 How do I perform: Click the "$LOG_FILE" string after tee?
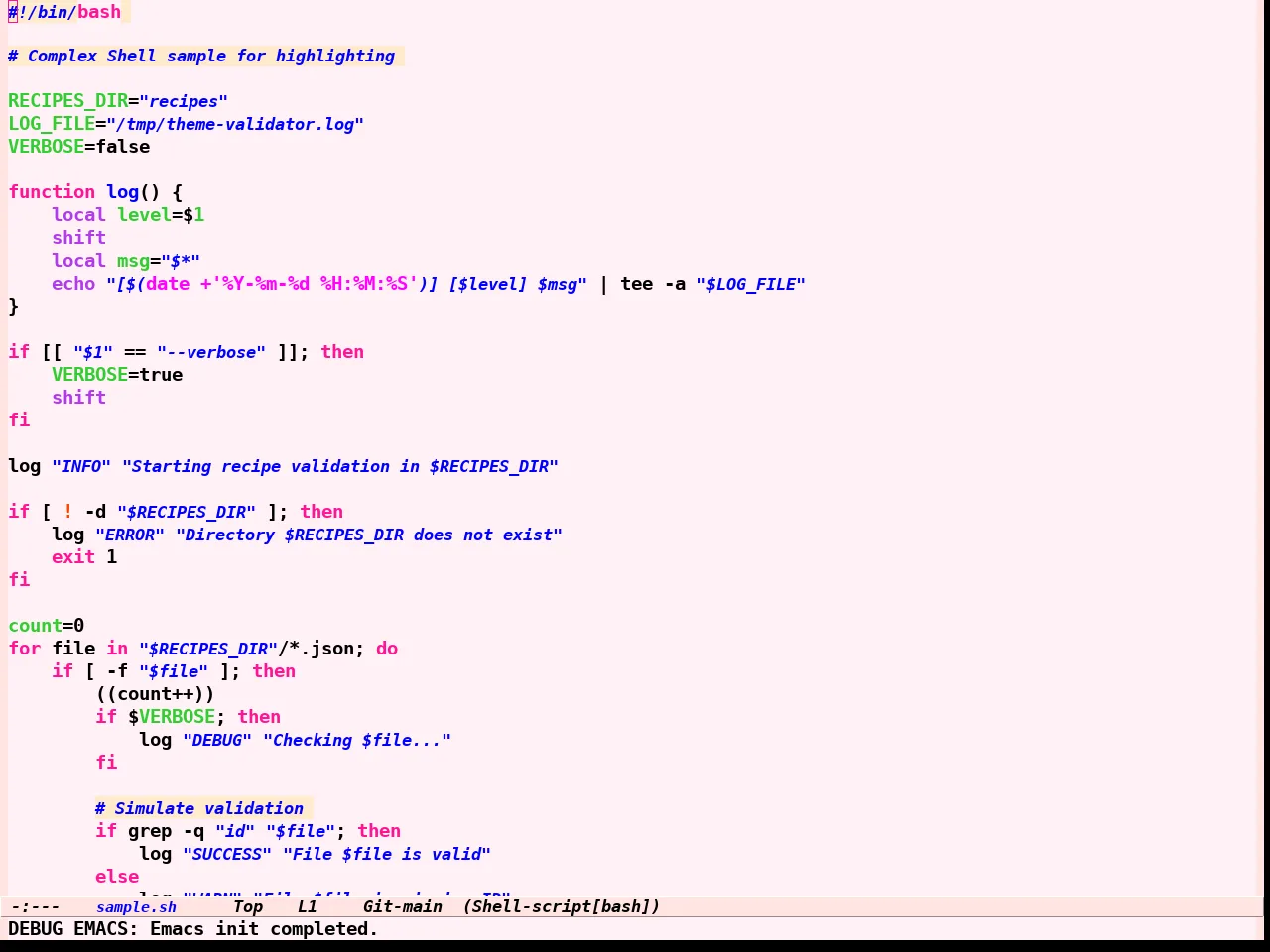(x=751, y=284)
